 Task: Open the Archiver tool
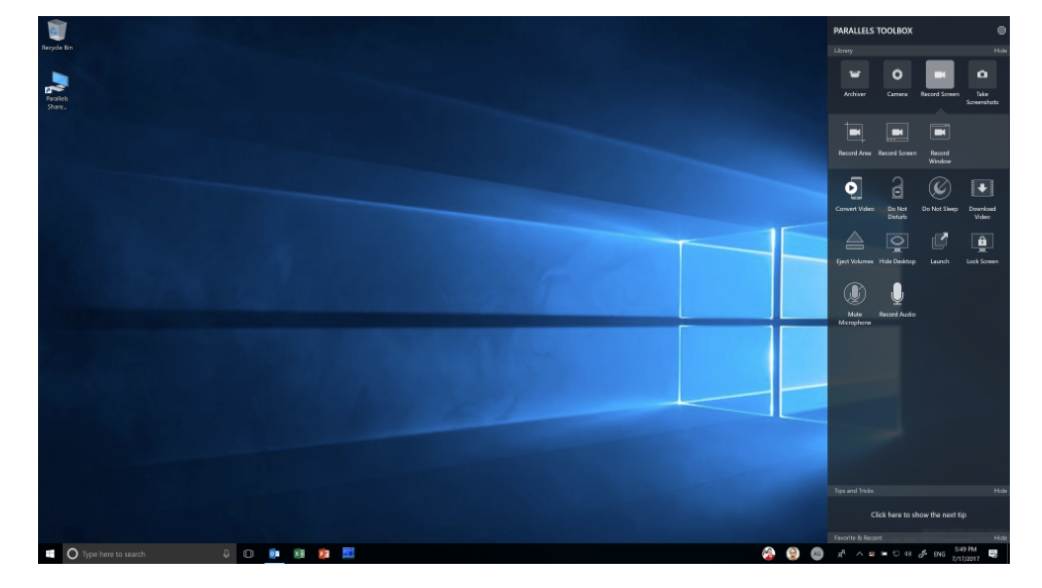point(855,79)
